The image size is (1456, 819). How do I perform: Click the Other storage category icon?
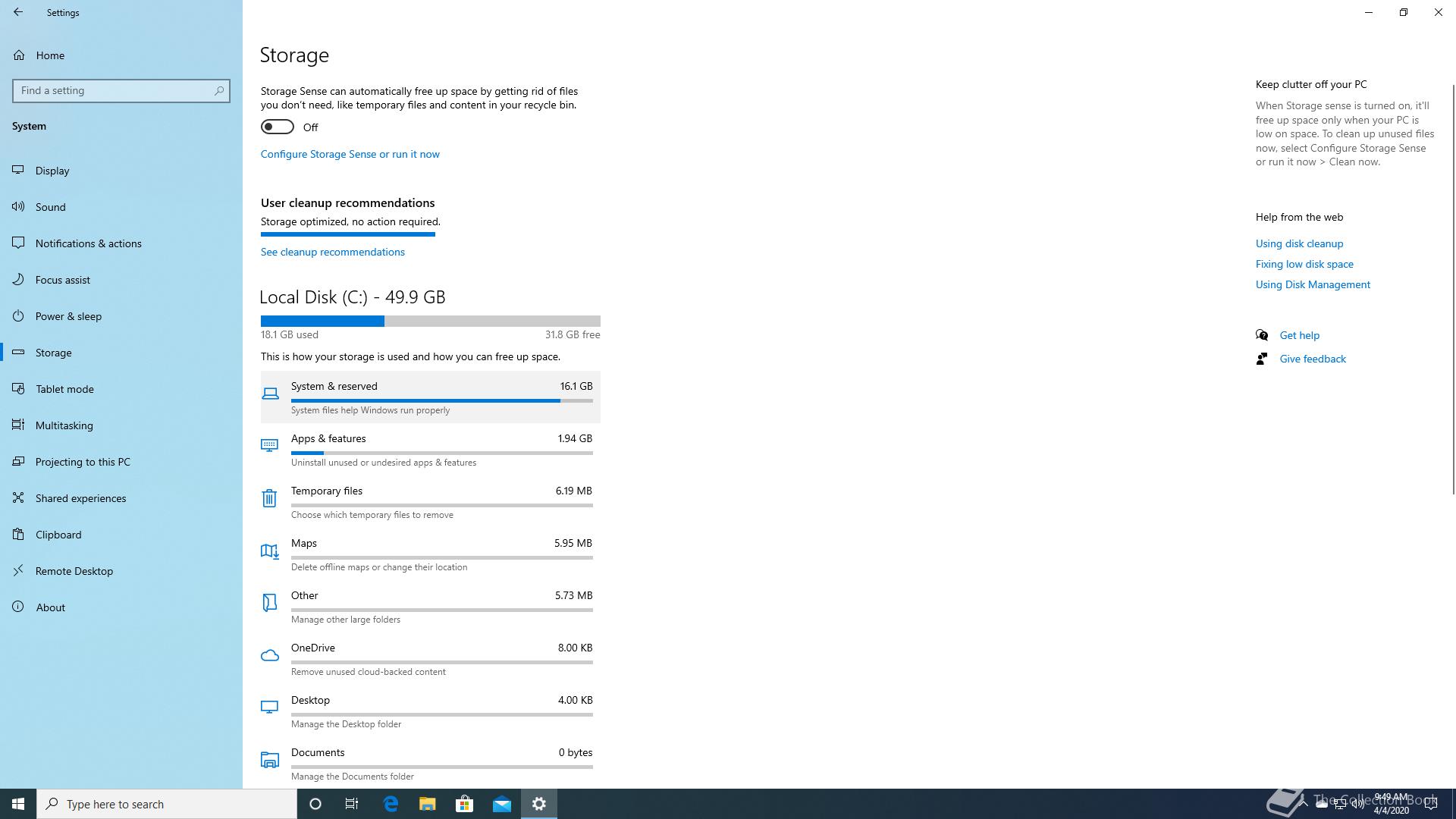coord(269,602)
